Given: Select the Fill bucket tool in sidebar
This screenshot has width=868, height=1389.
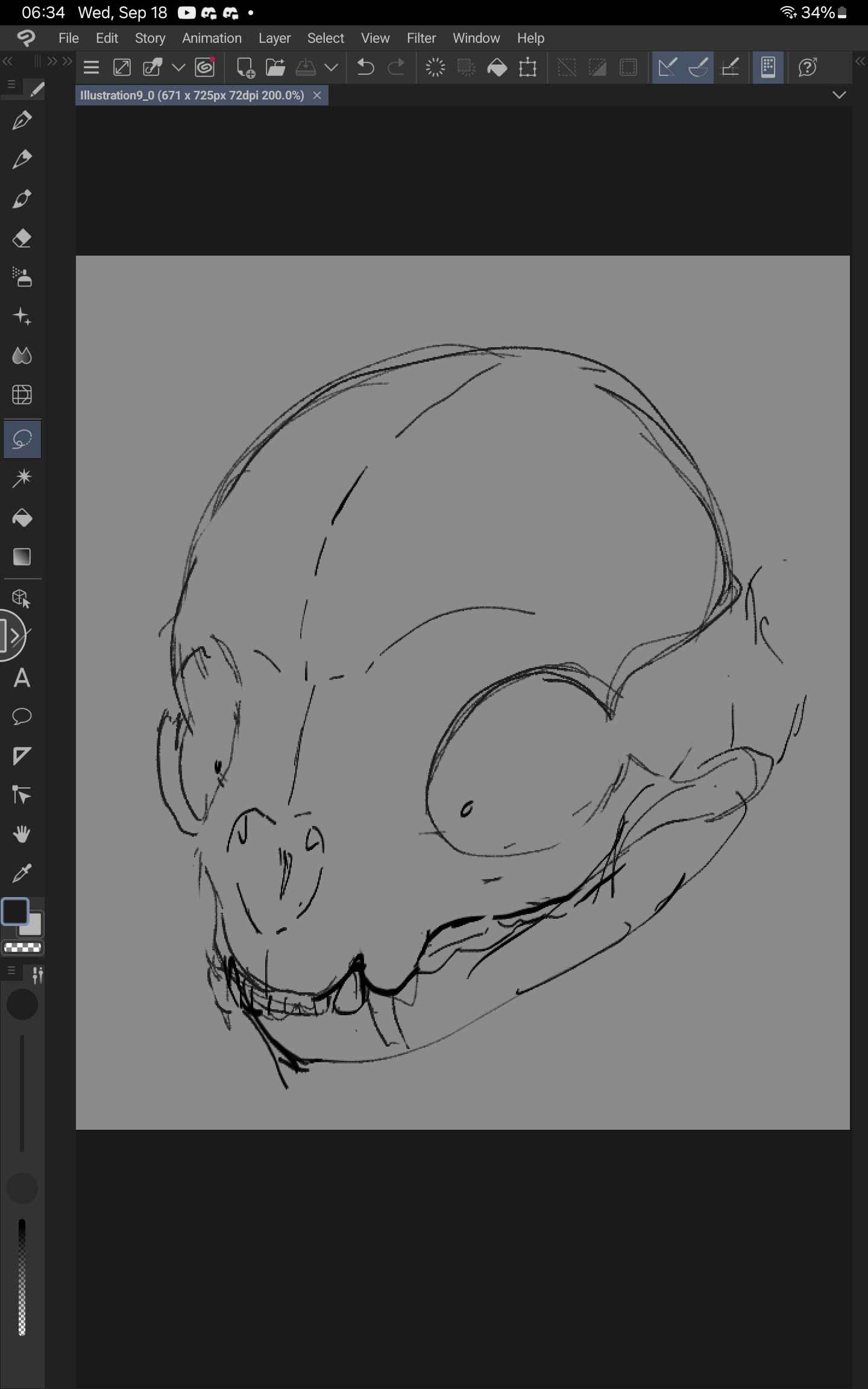Looking at the screenshot, I should [22, 518].
